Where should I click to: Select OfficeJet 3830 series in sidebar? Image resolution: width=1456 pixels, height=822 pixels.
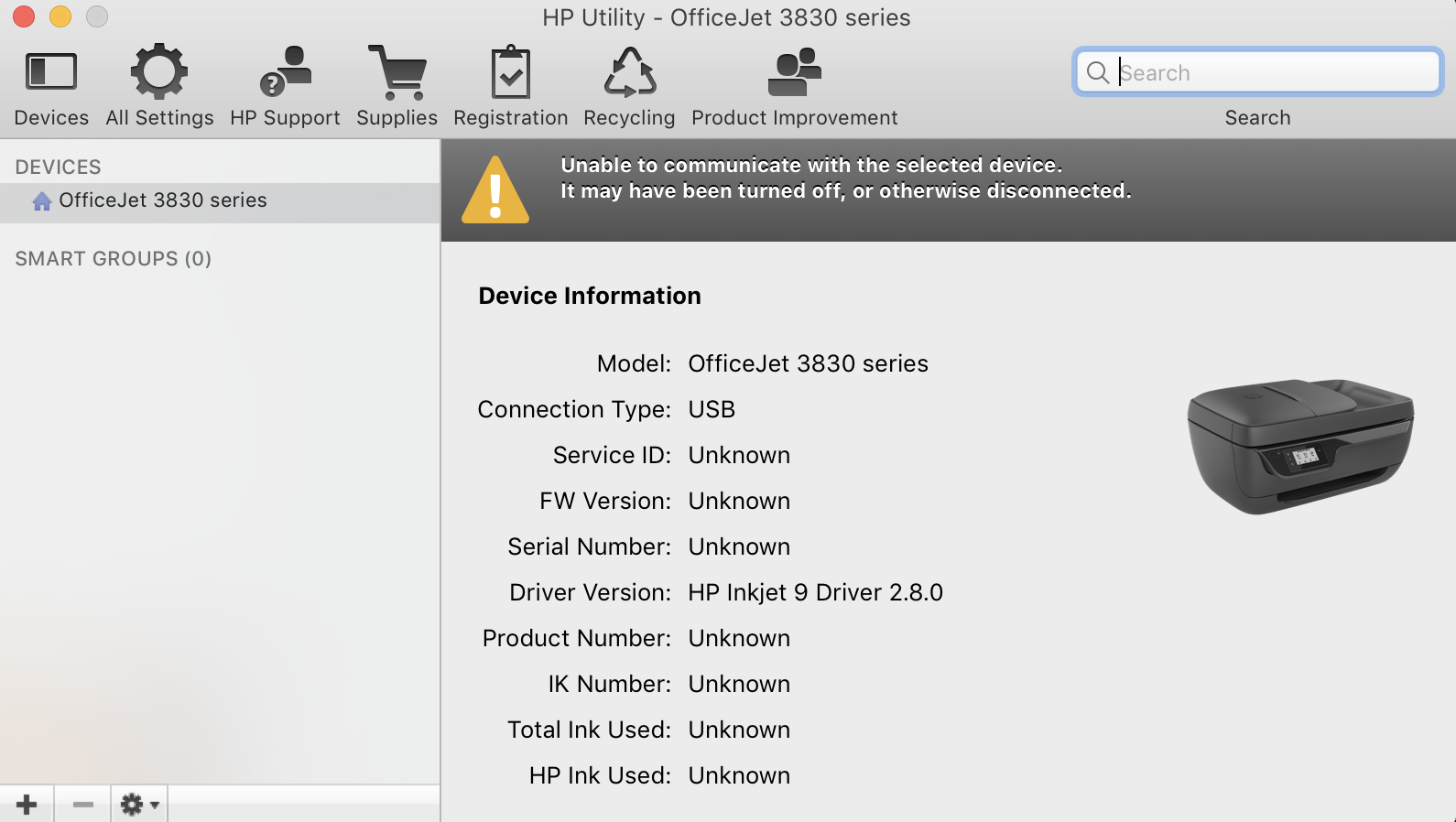(x=163, y=200)
